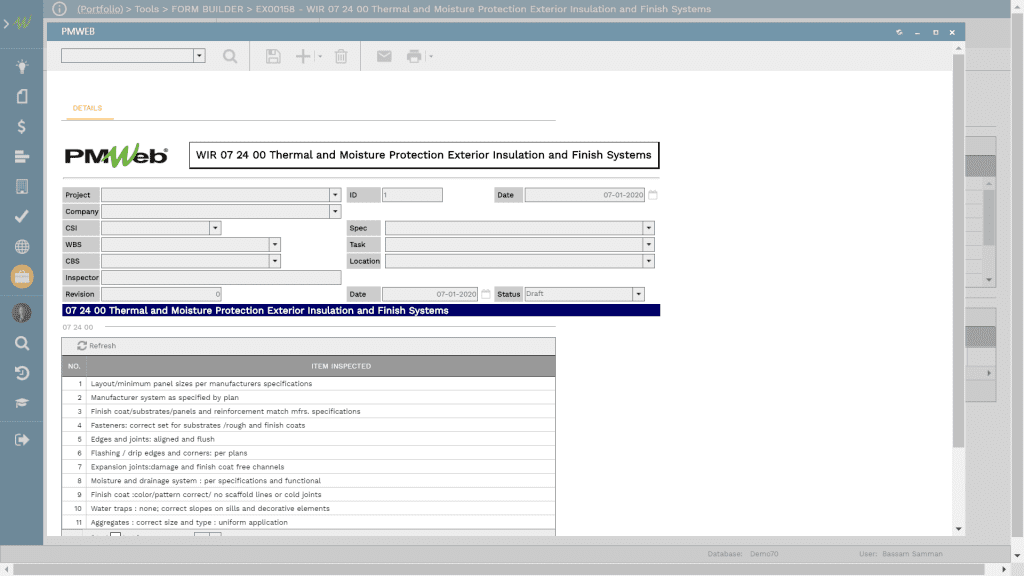Print using the printer icon
Screen dimensions: 1024x576
(x=414, y=56)
